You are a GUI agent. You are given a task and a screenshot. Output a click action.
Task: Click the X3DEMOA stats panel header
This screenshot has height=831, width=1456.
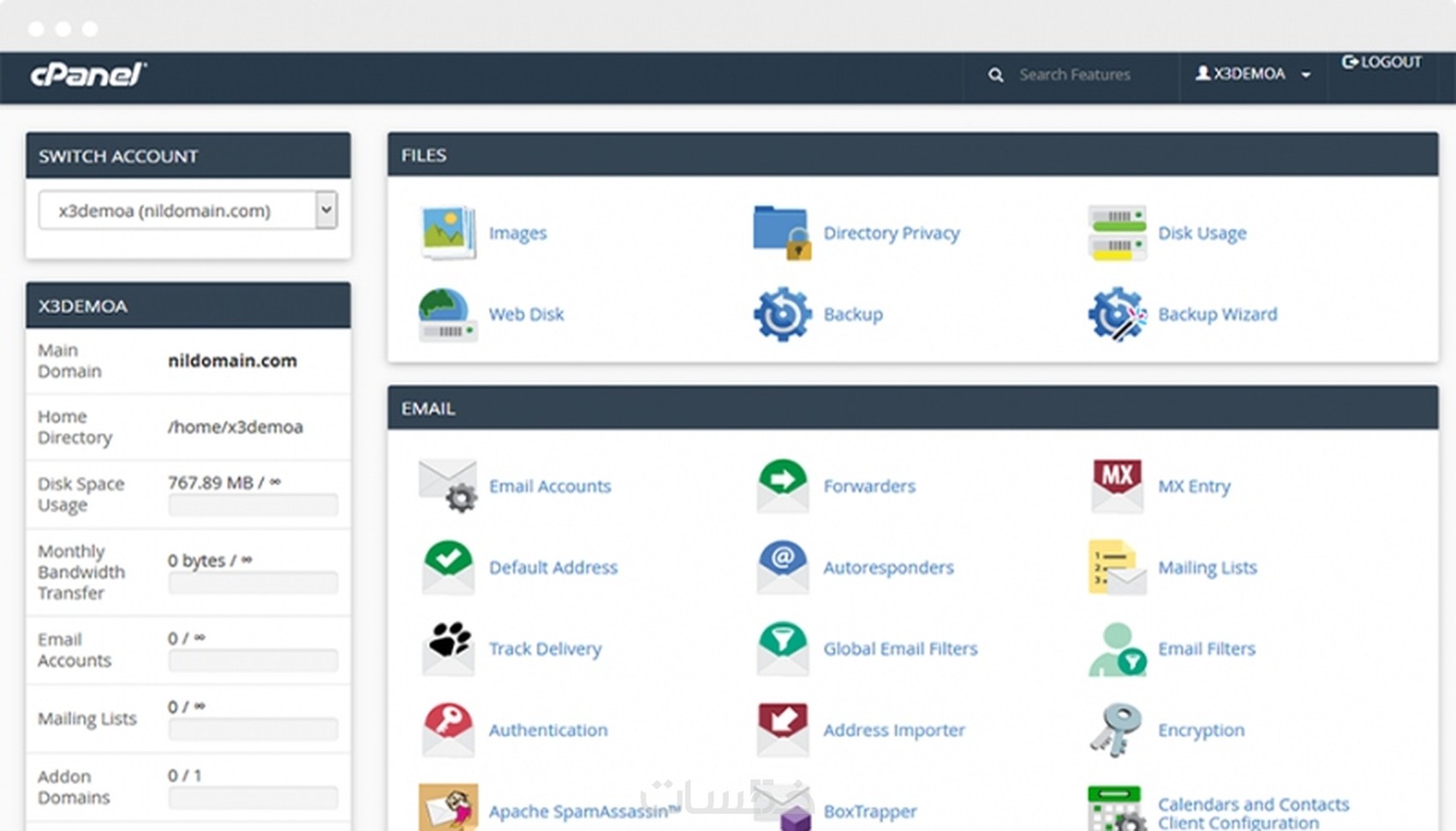pos(188,306)
